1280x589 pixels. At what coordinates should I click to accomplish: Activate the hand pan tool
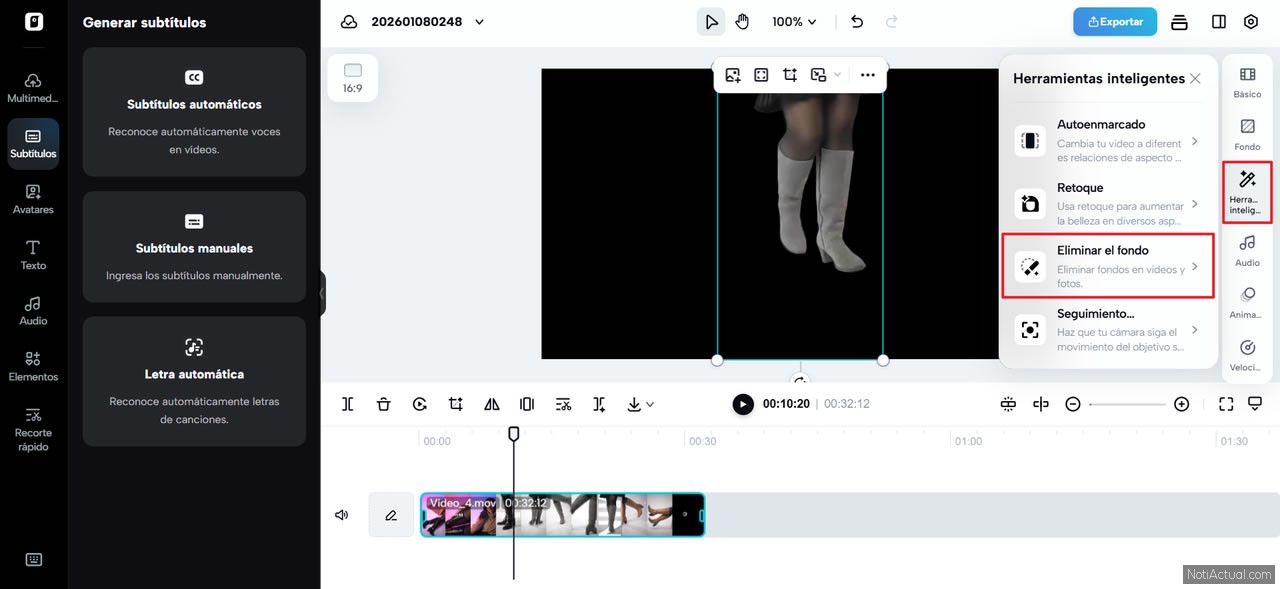741,22
